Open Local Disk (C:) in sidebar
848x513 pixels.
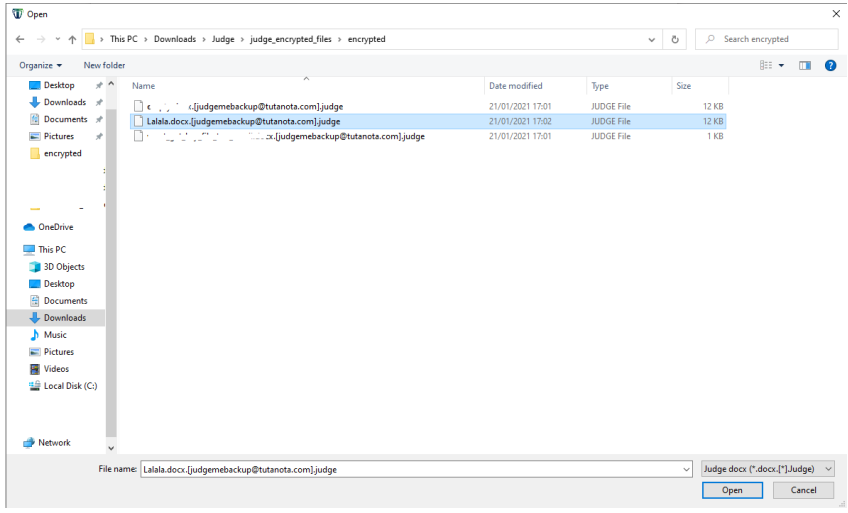pos(69,386)
